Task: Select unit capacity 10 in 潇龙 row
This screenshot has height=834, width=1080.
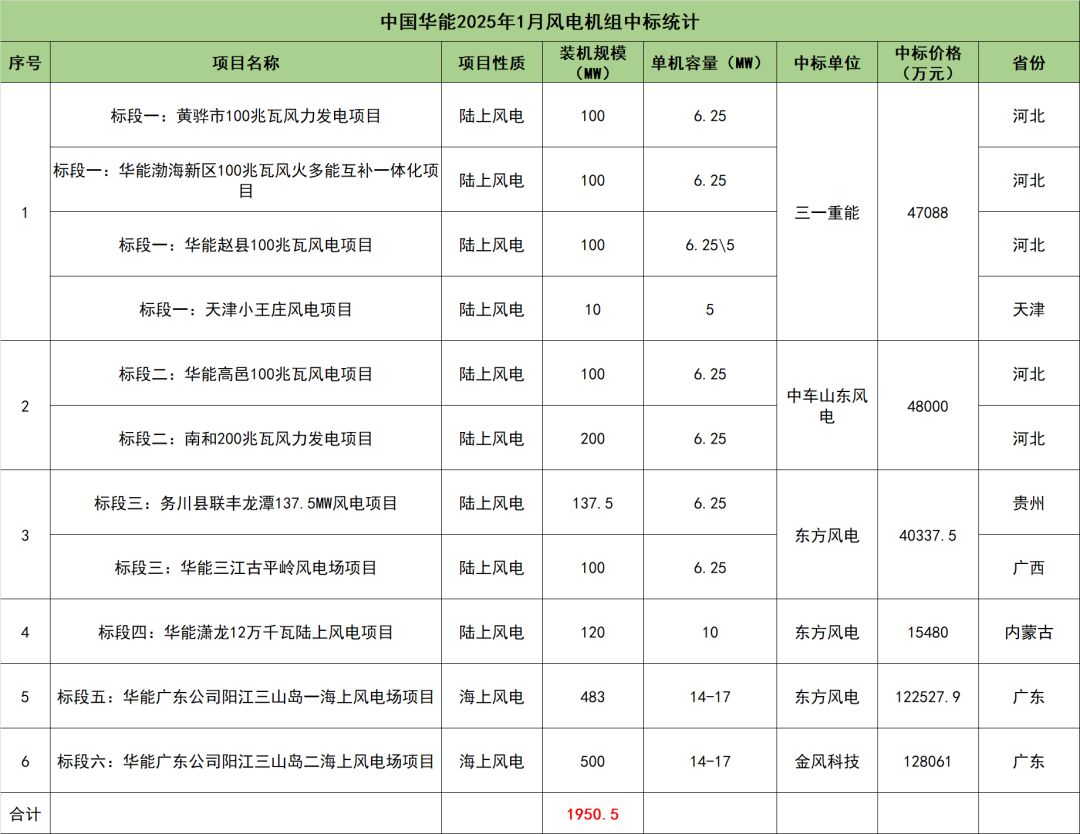Action: click(710, 632)
